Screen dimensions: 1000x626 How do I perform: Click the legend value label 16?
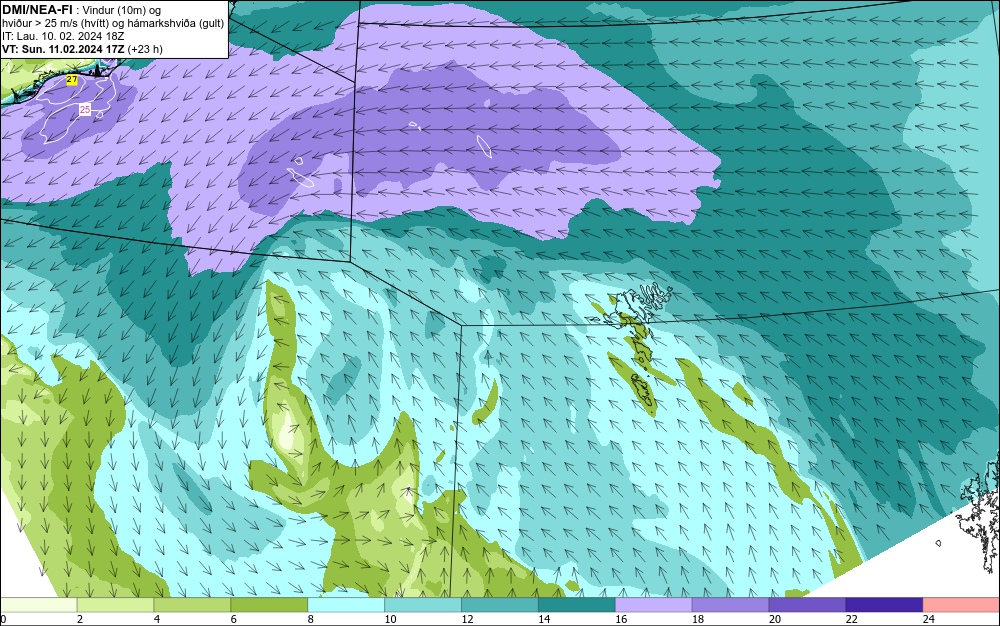[x=621, y=619]
